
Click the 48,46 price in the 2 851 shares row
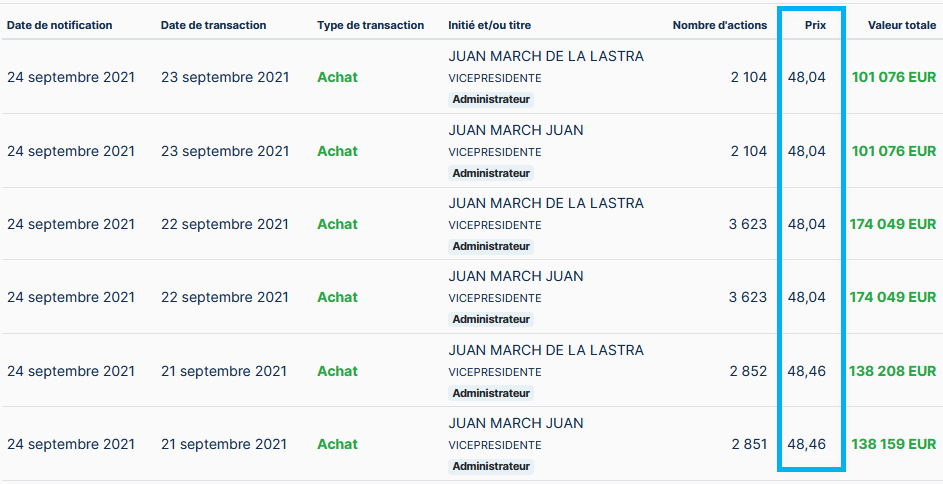[x=807, y=444]
